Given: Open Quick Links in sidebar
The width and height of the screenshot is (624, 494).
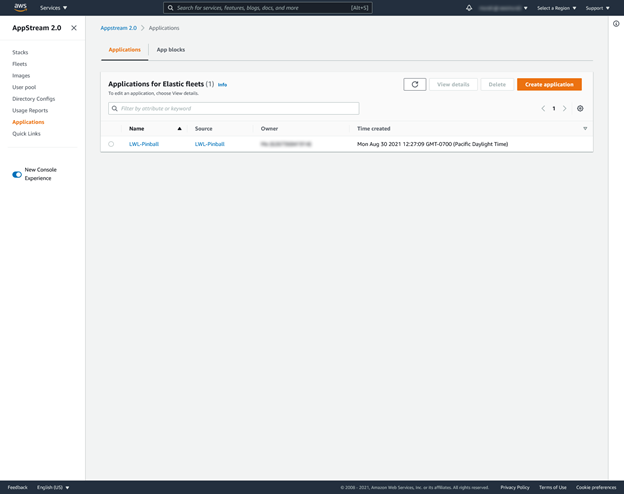Looking at the screenshot, I should click(26, 134).
